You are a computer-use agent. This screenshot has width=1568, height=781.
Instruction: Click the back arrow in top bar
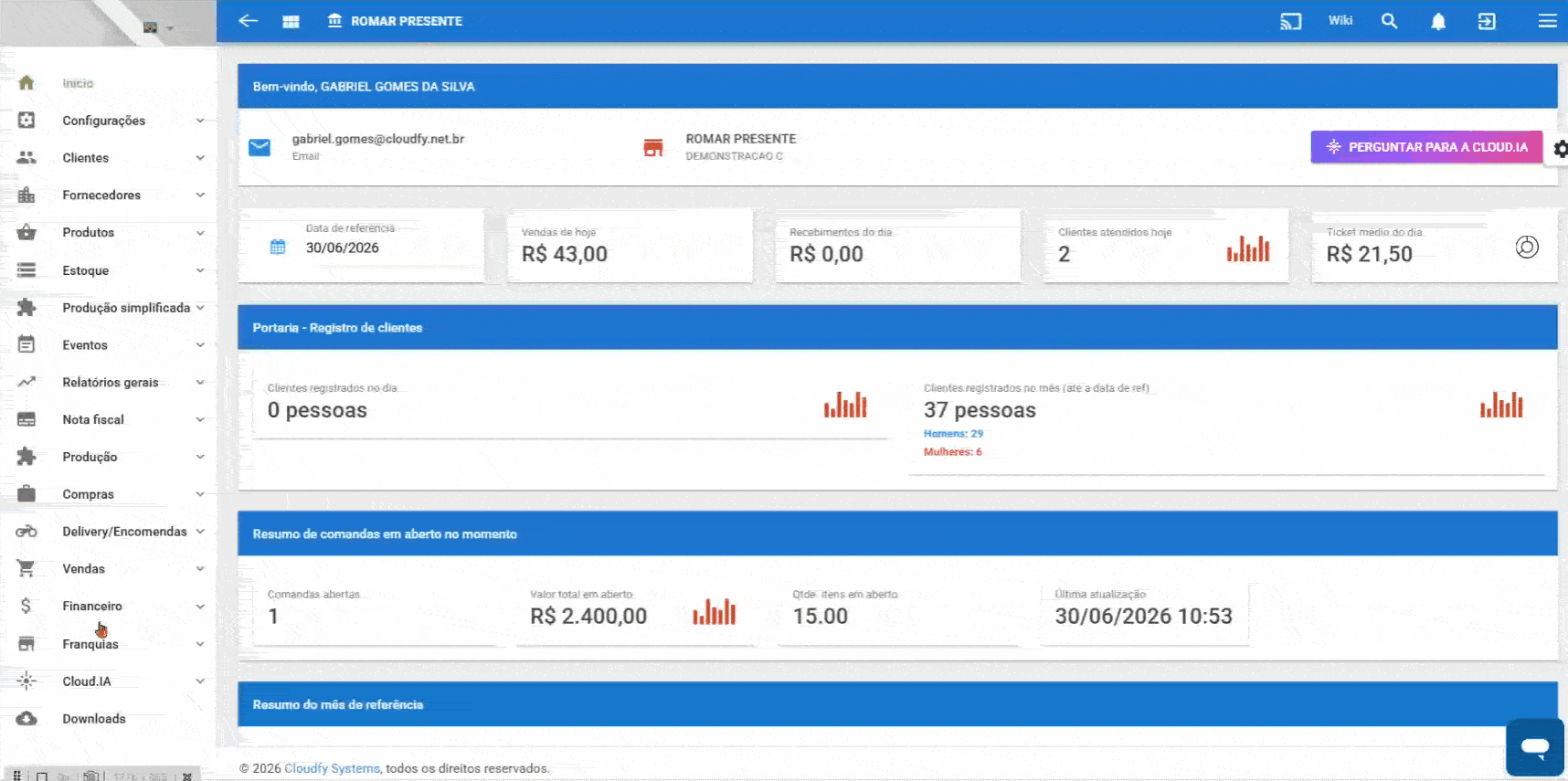tap(249, 21)
